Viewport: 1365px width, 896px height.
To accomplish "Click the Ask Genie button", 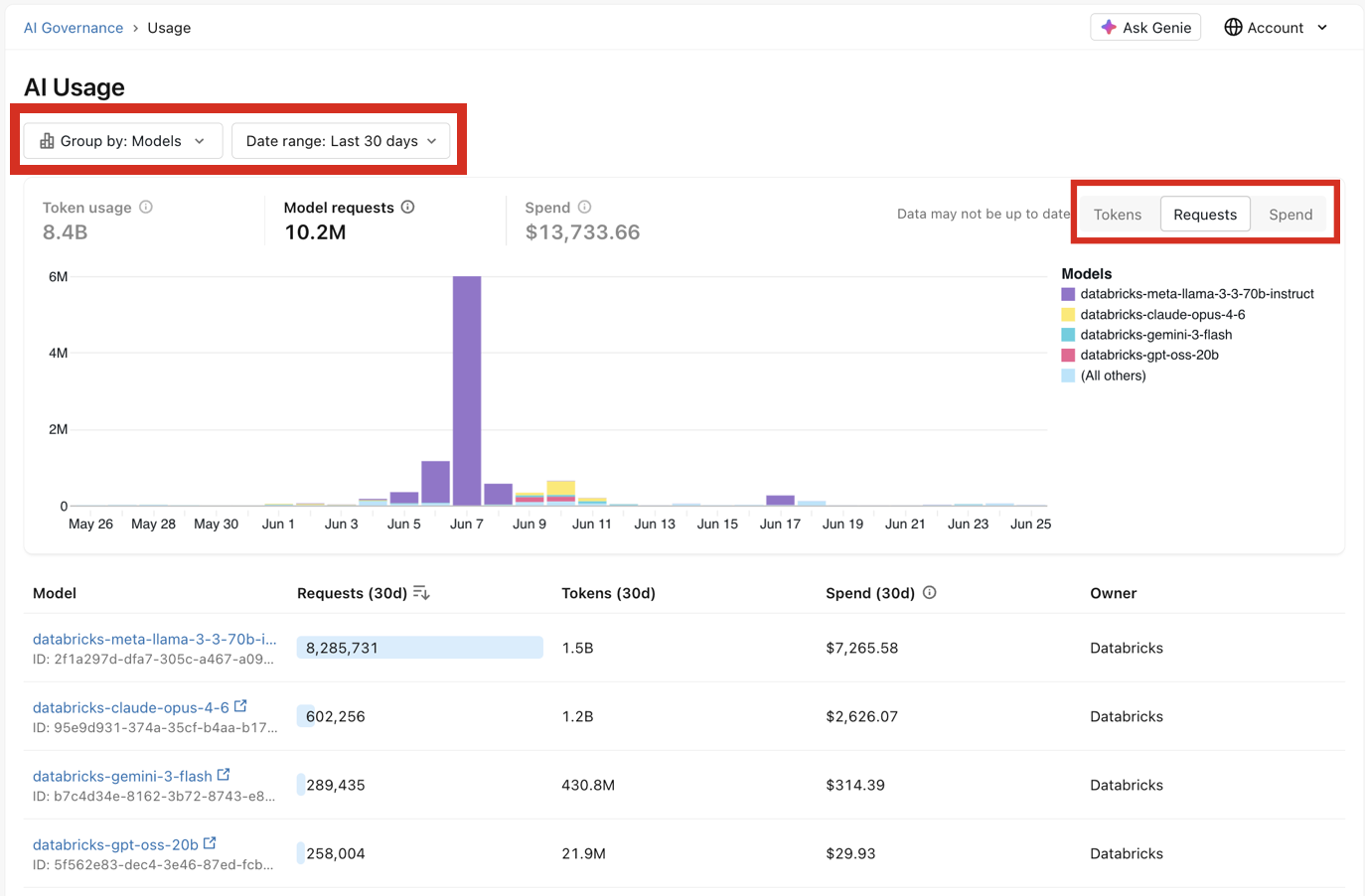I will [1145, 28].
